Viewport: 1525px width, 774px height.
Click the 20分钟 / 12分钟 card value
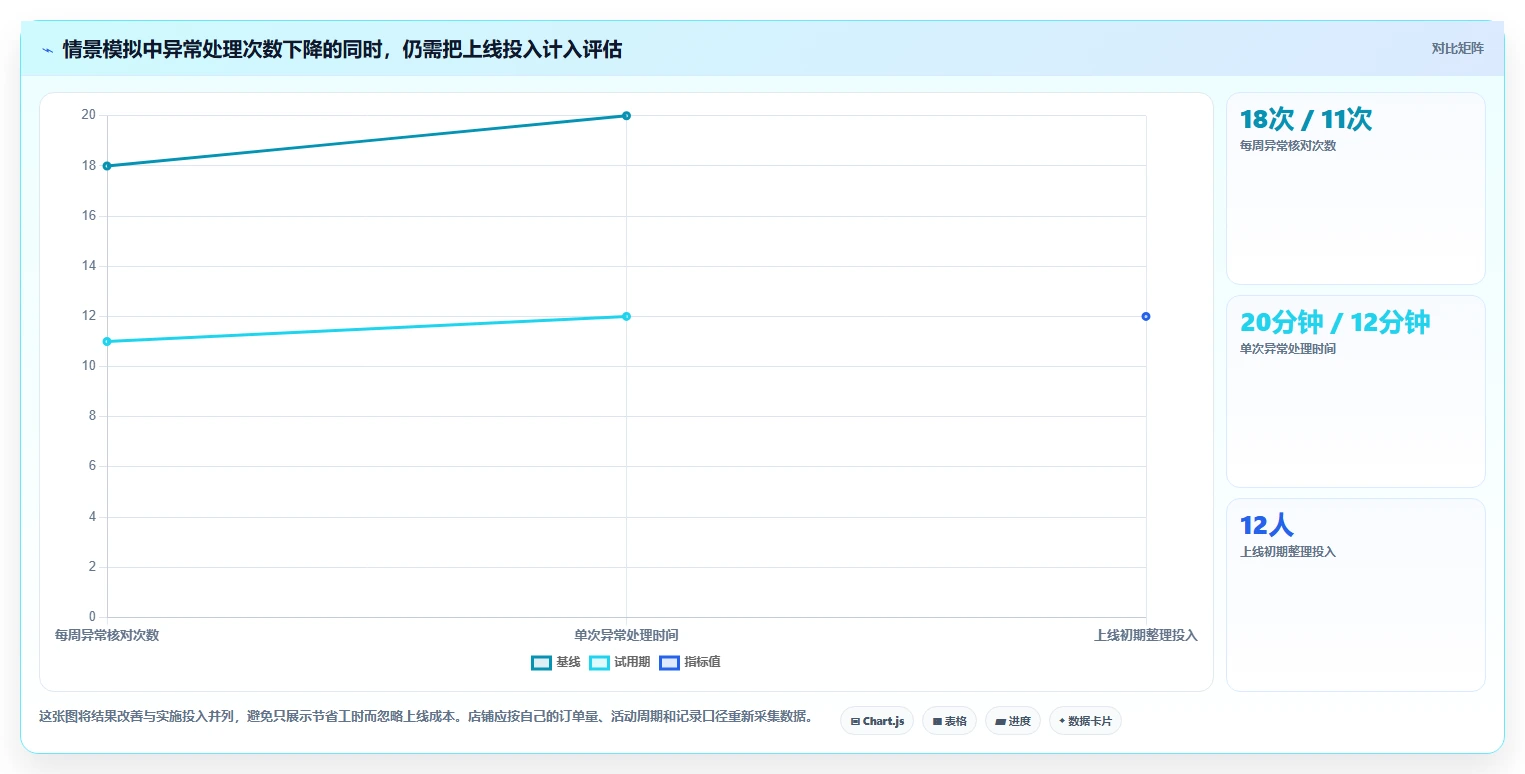[x=1335, y=323]
